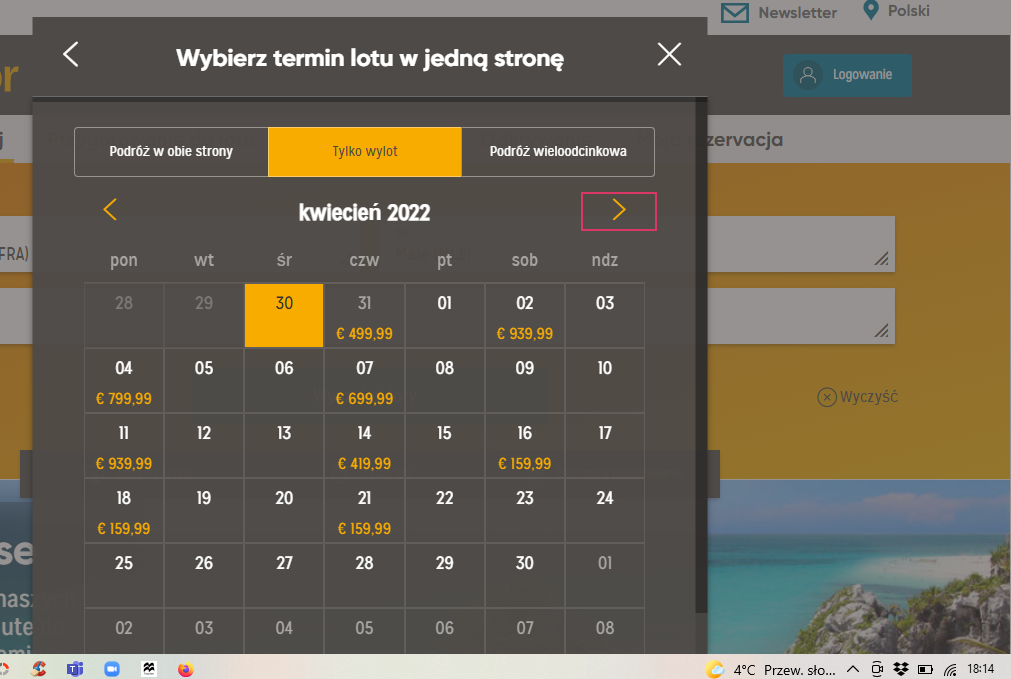
Task: Switch to Podróż wieloodcinkowa tab
Action: pyautogui.click(x=558, y=152)
